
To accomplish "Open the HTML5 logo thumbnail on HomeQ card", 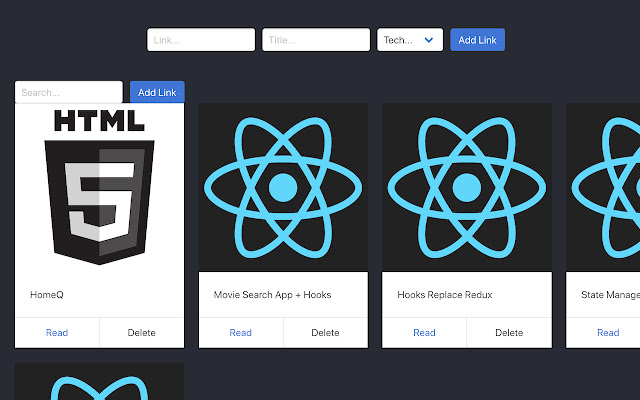I will click(99, 187).
